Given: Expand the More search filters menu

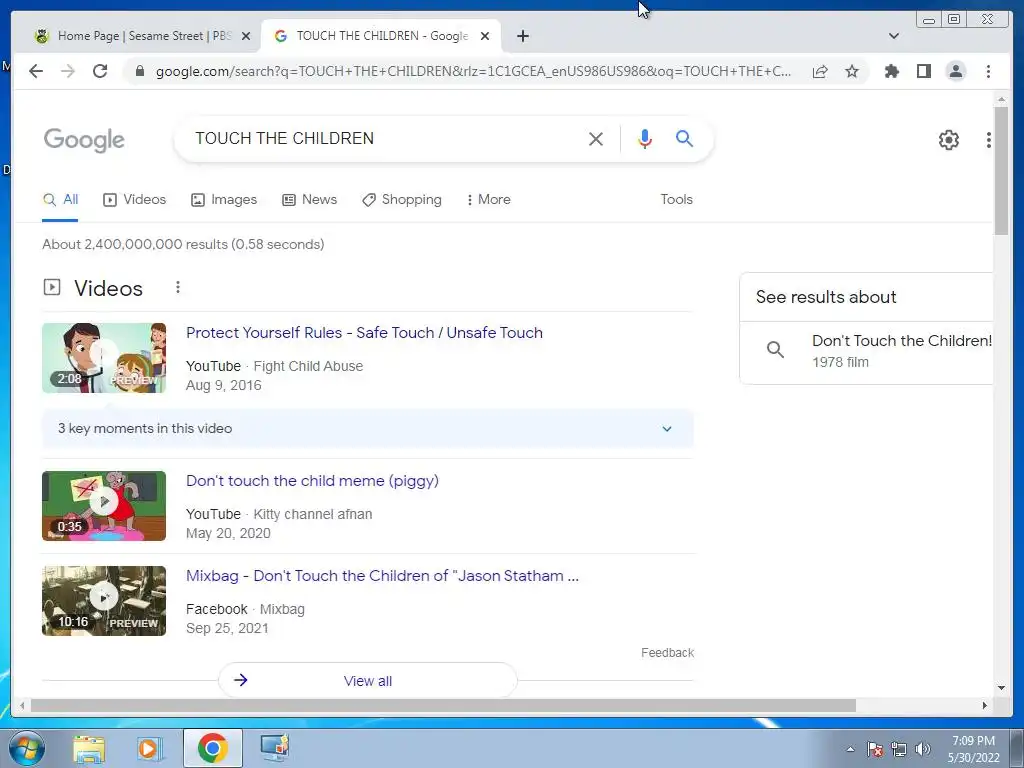Looking at the screenshot, I should [x=488, y=199].
